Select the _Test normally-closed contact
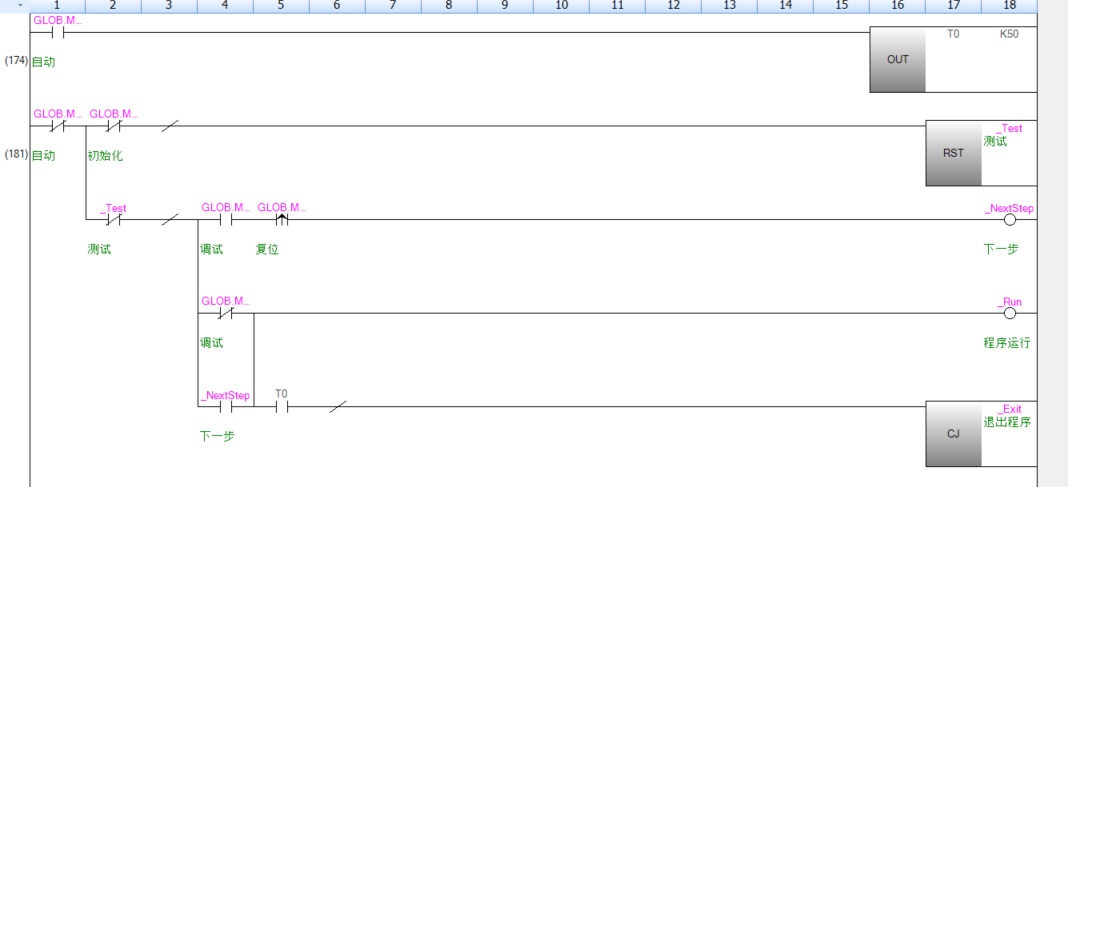Image resolution: width=1119 pixels, height=933 pixels. pyautogui.click(x=113, y=220)
